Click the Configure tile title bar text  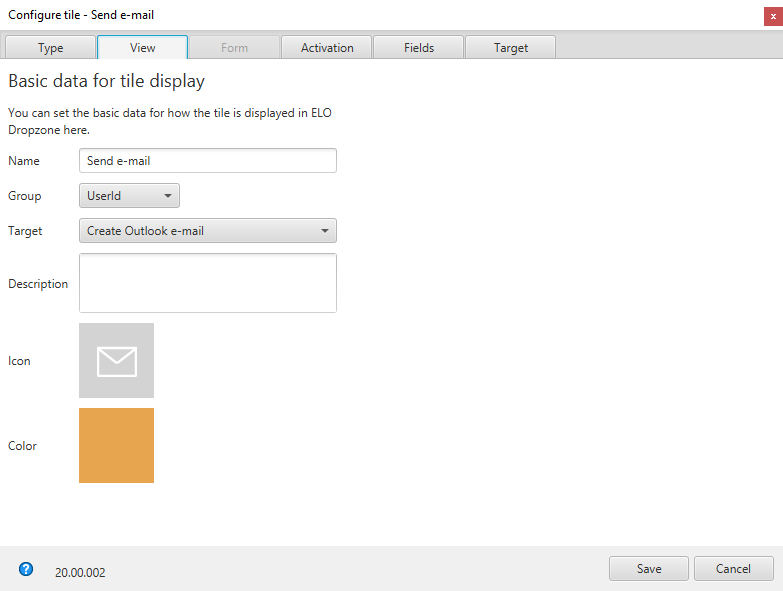(81, 15)
